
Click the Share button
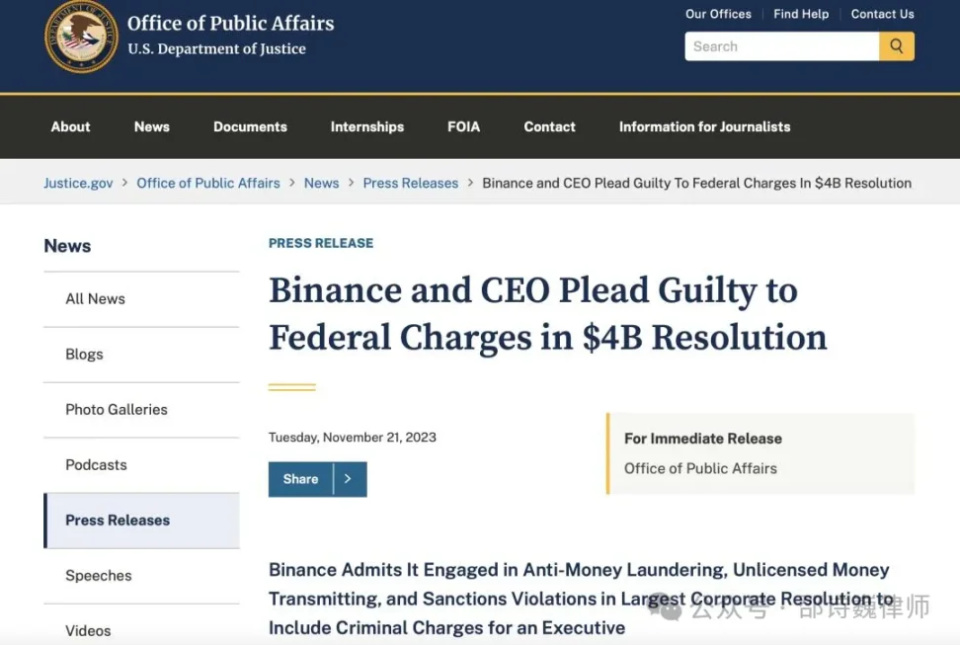[301, 479]
